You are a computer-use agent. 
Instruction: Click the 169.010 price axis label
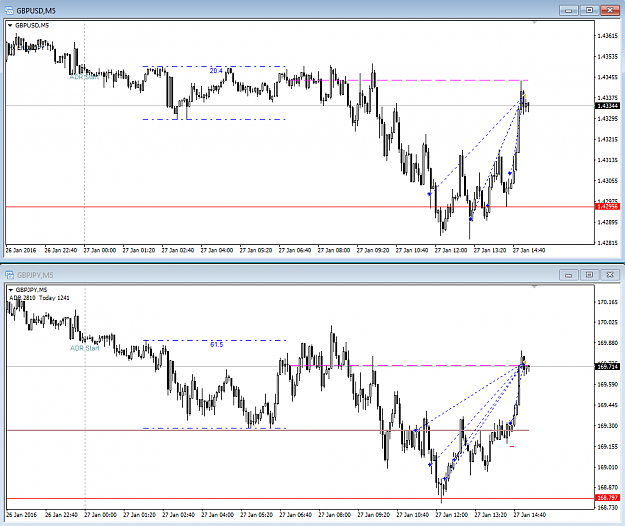click(x=607, y=467)
